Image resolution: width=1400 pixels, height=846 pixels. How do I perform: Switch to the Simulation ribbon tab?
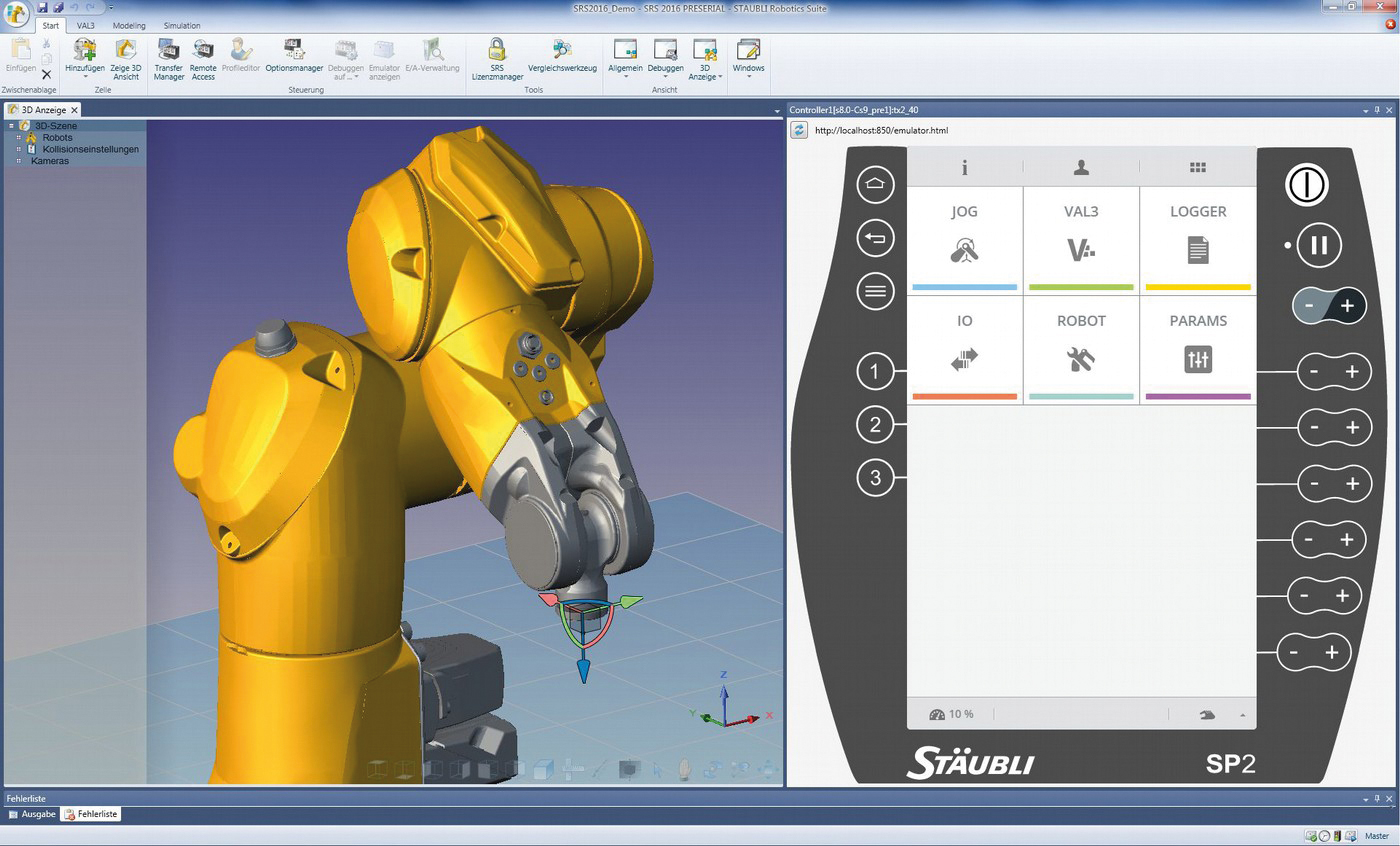(x=182, y=25)
